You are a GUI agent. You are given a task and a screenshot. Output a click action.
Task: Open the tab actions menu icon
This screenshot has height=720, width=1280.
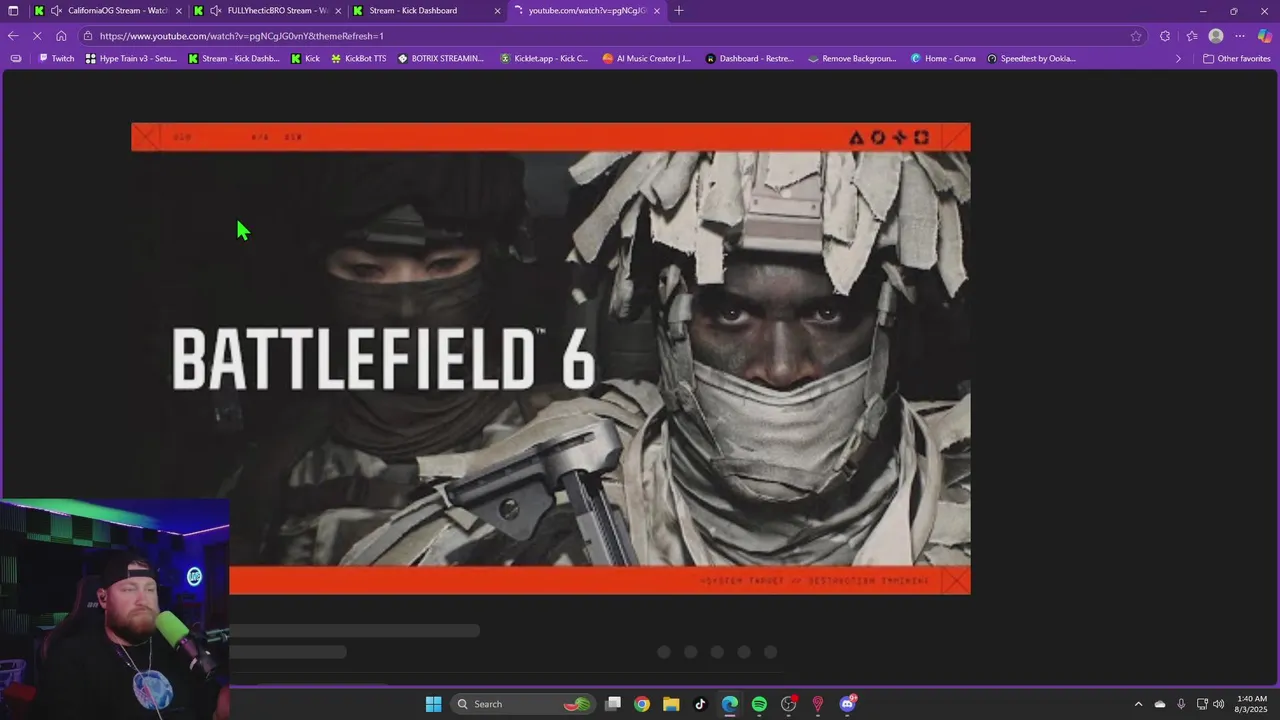13,11
